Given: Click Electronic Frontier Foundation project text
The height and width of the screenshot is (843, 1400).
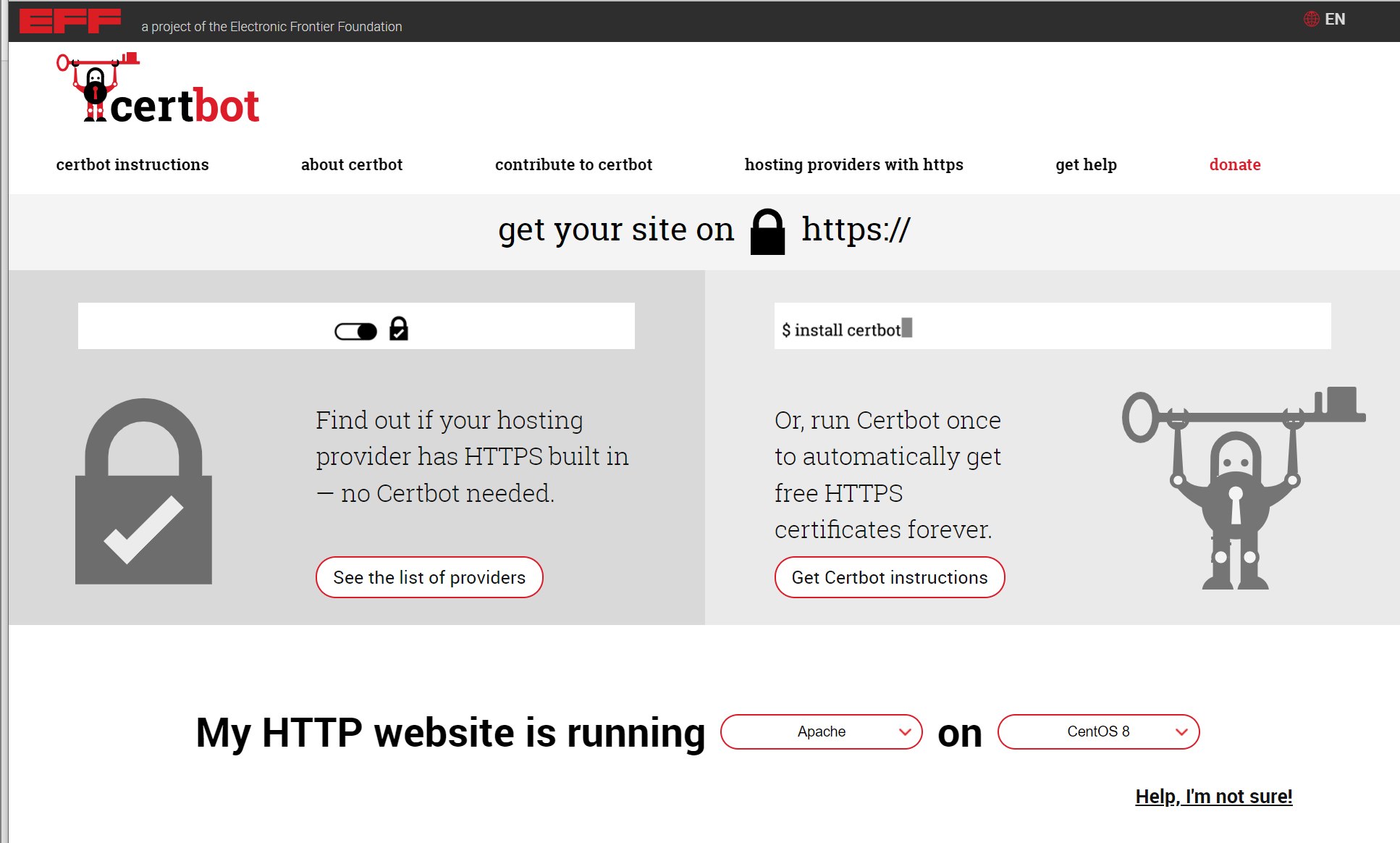Looking at the screenshot, I should [271, 26].
